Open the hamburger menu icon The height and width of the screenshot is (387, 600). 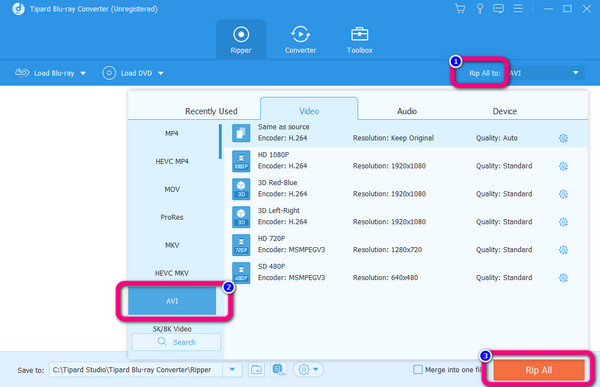coord(518,8)
